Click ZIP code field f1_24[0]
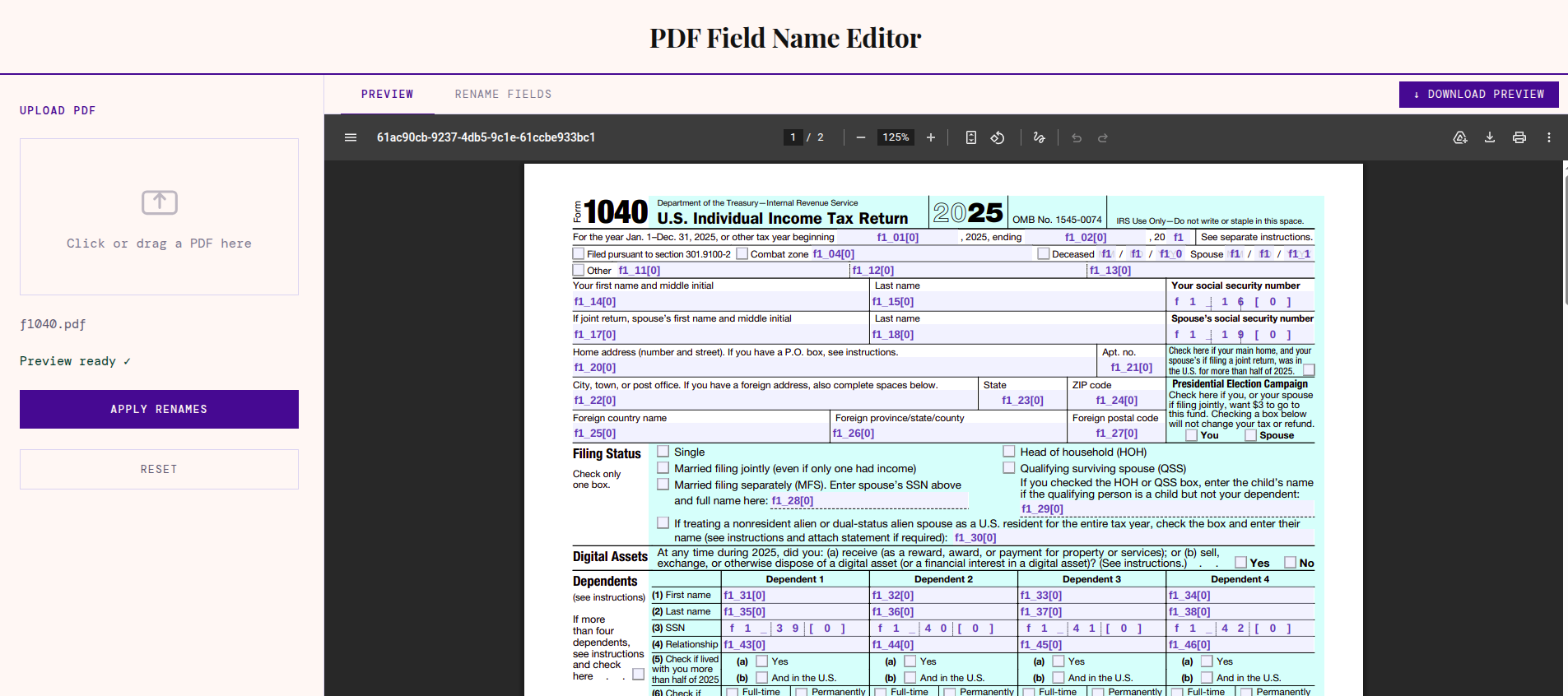The height and width of the screenshot is (696, 1568). point(1117,401)
